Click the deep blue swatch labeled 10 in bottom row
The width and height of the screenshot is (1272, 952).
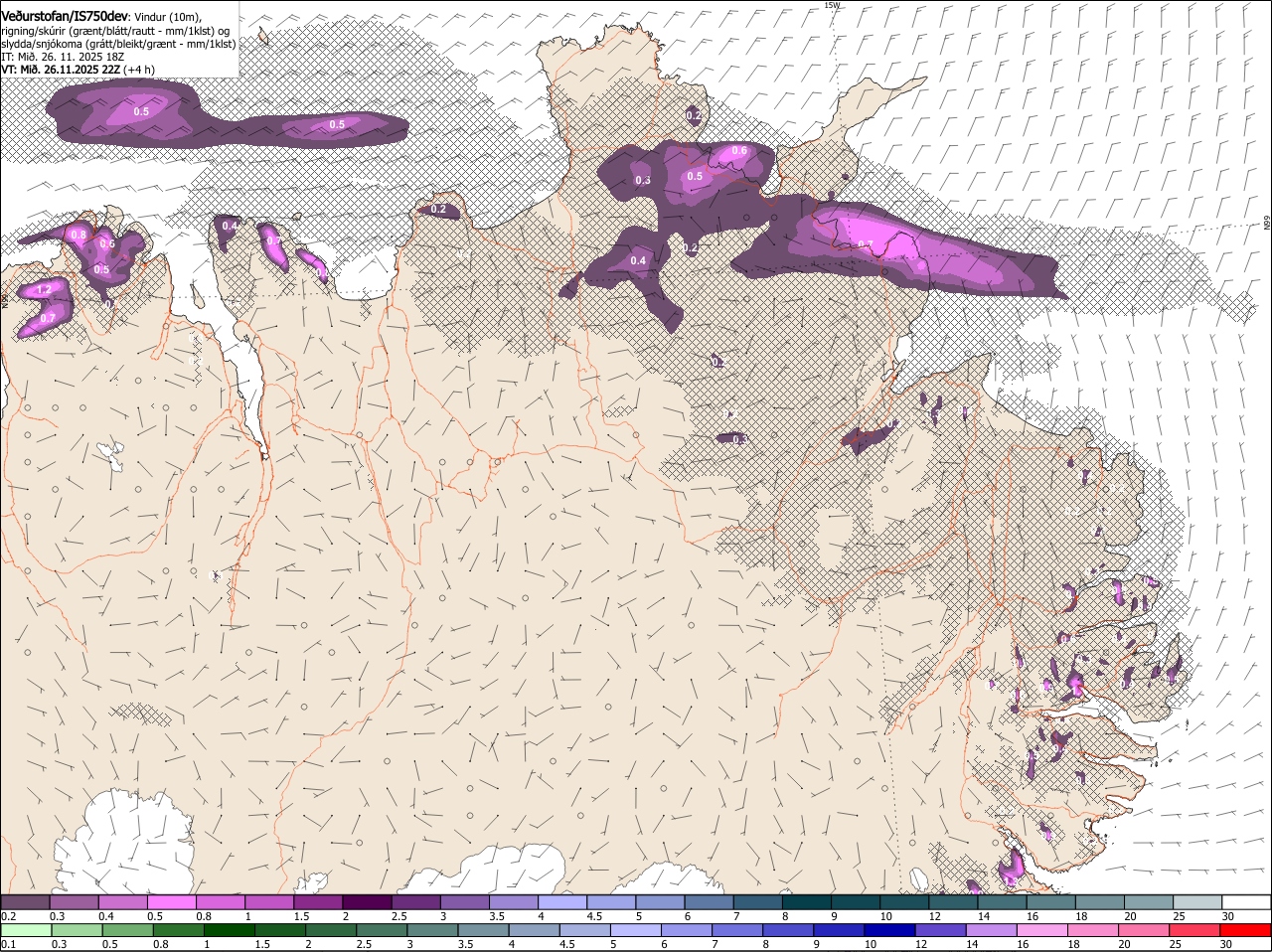point(887,930)
